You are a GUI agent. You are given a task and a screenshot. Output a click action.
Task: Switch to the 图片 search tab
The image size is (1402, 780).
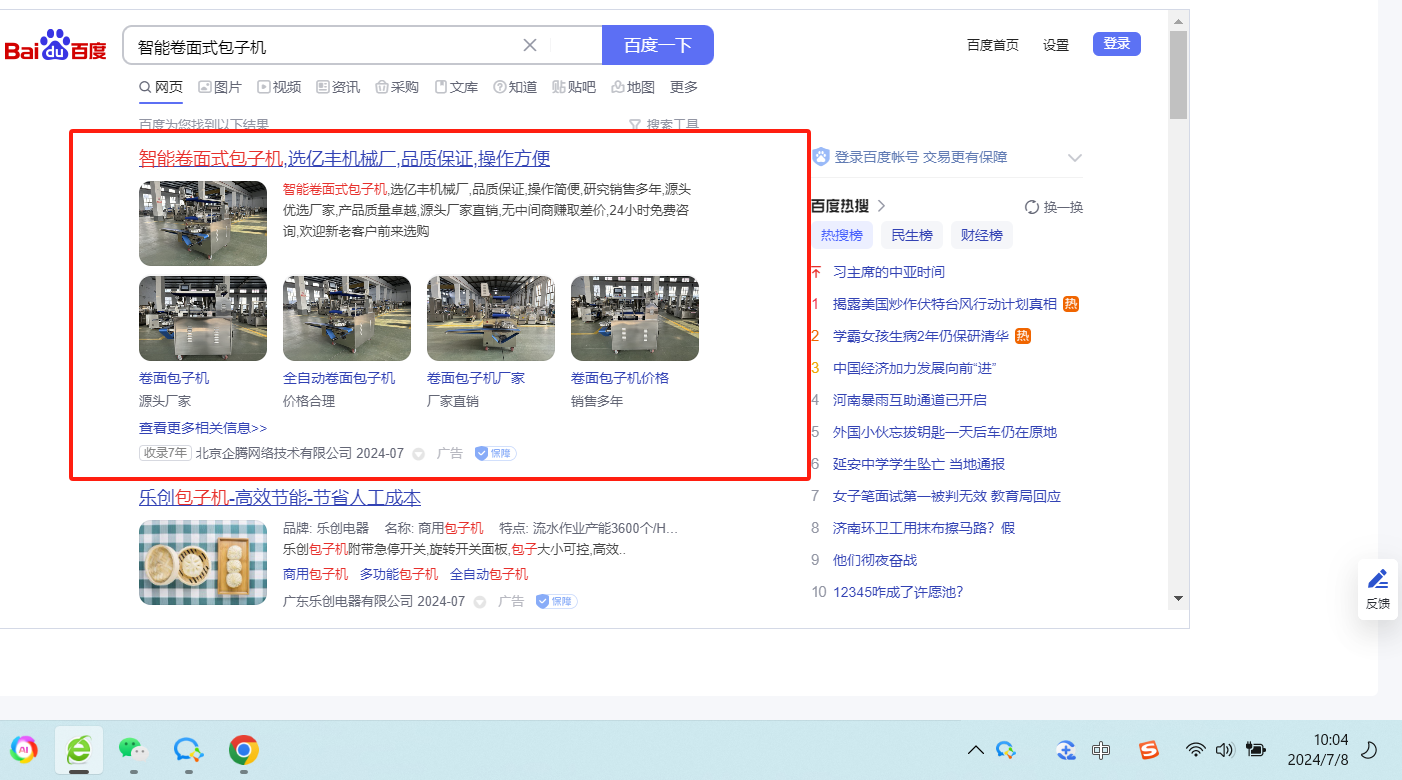[x=220, y=87]
